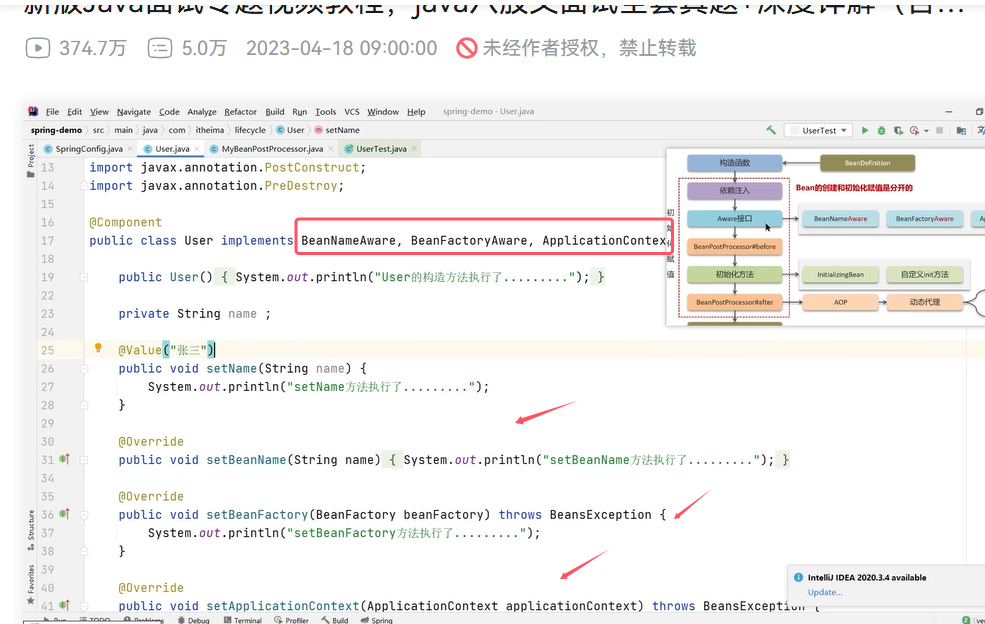Click the setName breadcrumb
985x624 pixels.
pos(337,130)
